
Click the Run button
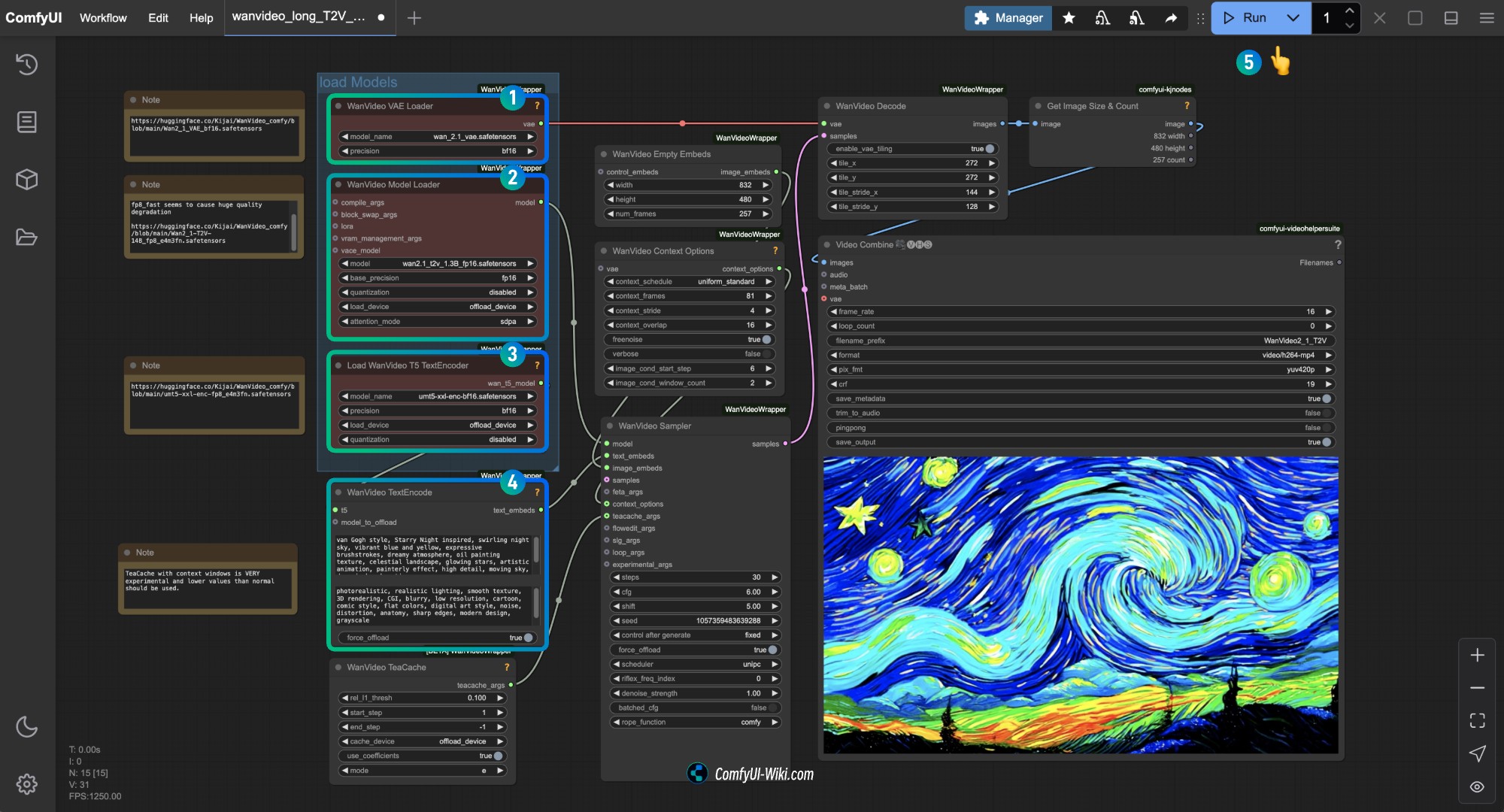click(1245, 18)
